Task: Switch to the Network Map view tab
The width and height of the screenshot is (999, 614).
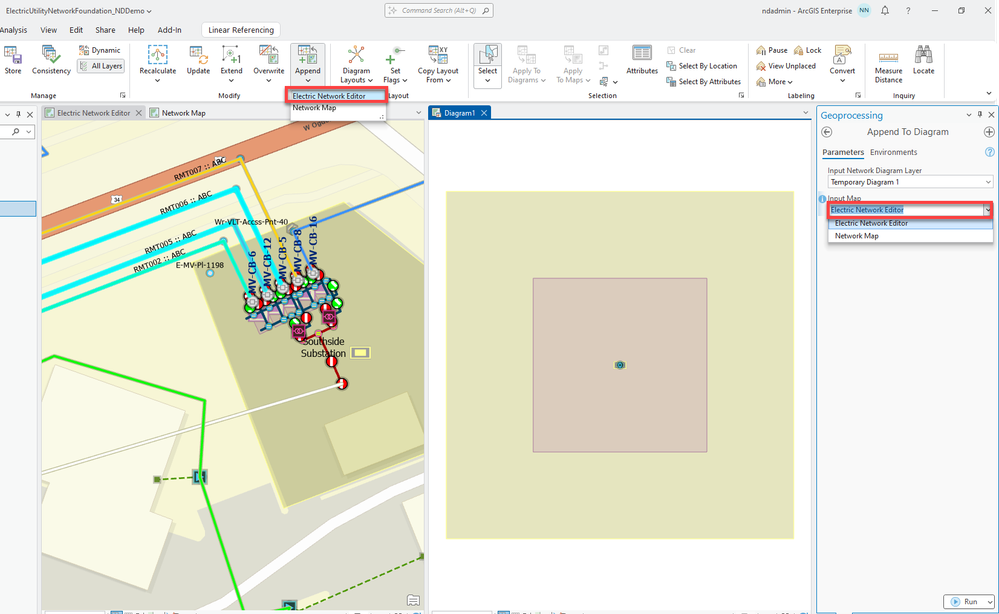Action: point(183,113)
